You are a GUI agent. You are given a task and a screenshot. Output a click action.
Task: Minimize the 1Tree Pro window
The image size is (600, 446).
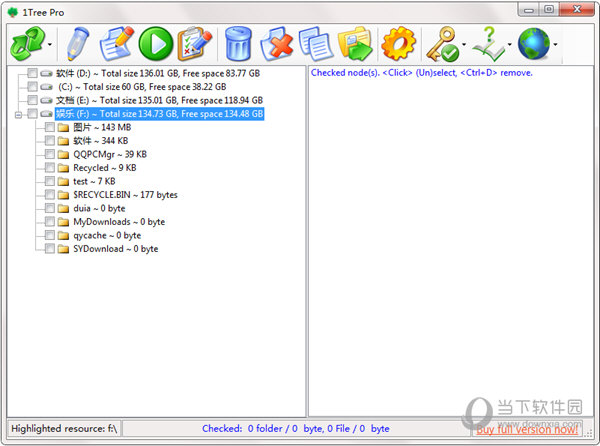528,10
